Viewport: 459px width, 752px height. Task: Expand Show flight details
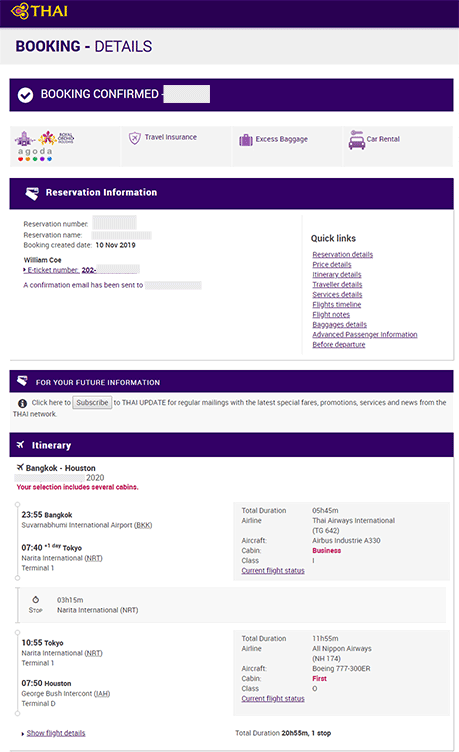pyautogui.click(x=56, y=733)
